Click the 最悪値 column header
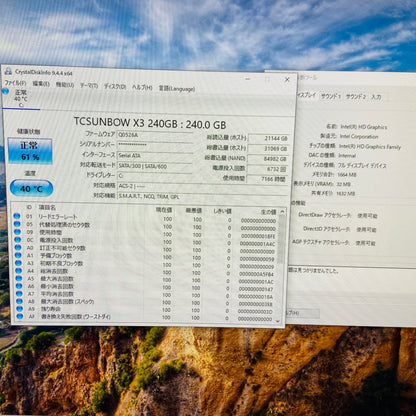416x416 pixels. pyautogui.click(x=194, y=211)
